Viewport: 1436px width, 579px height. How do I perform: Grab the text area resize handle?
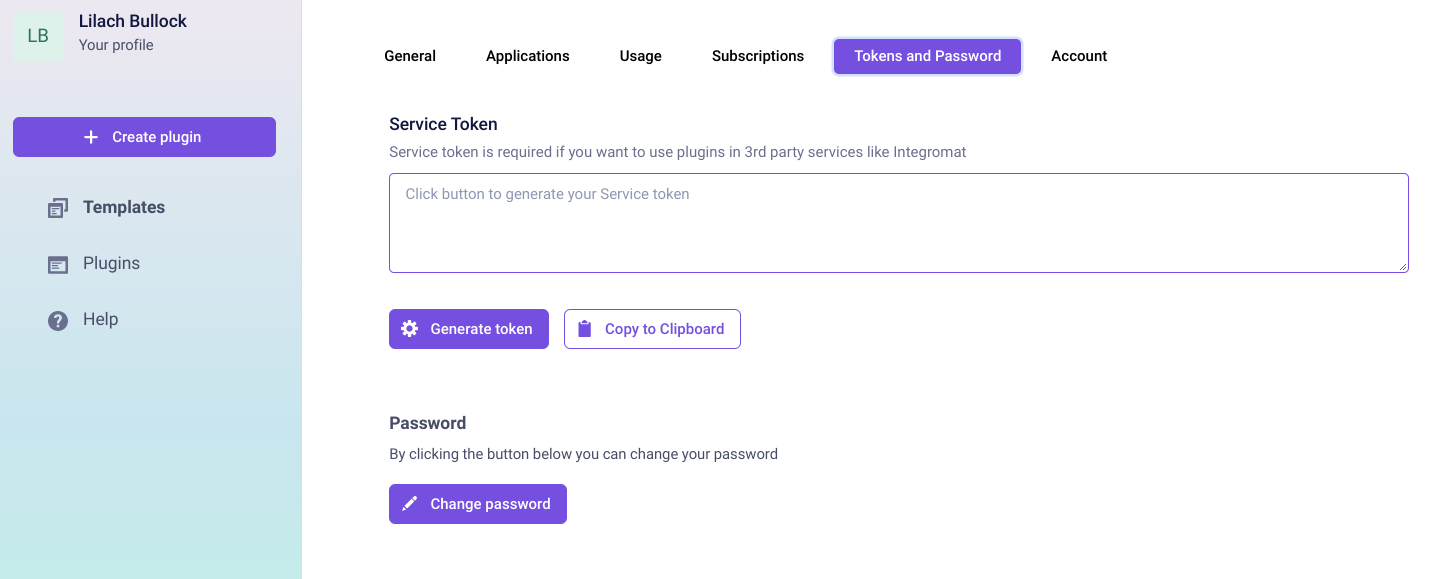tap(1403, 267)
